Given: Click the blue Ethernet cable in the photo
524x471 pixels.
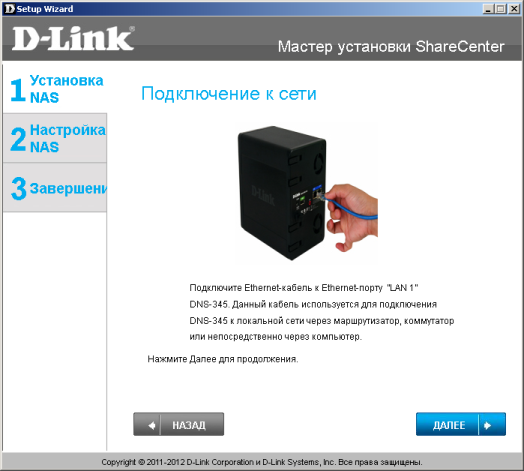Looking at the screenshot, I should [x=349, y=209].
